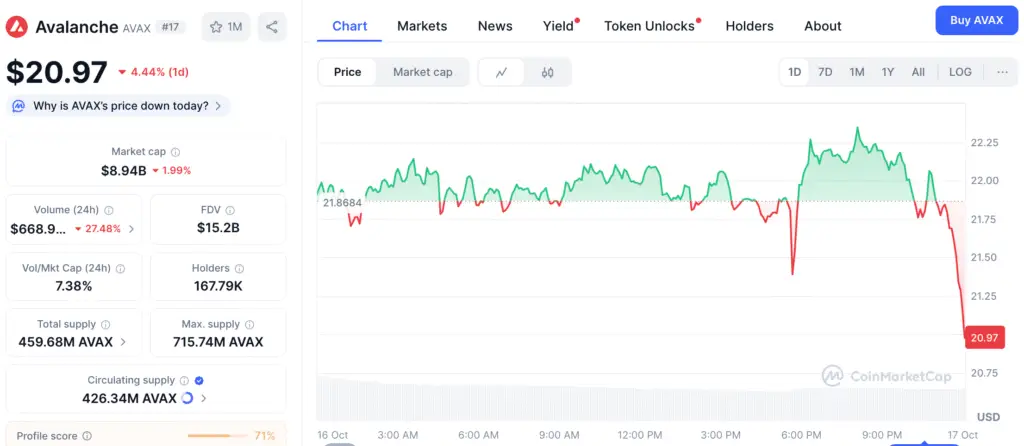
Task: Go to the Holders tab
Action: pyautogui.click(x=749, y=26)
